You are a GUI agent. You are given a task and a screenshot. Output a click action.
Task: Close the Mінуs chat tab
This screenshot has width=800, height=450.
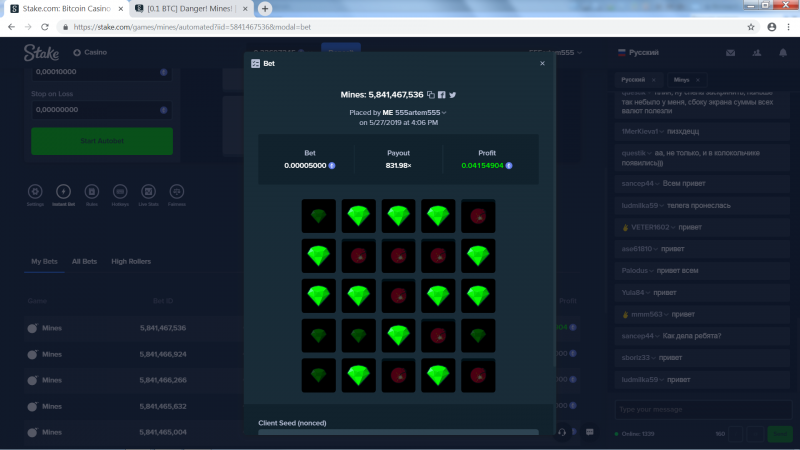pos(698,80)
